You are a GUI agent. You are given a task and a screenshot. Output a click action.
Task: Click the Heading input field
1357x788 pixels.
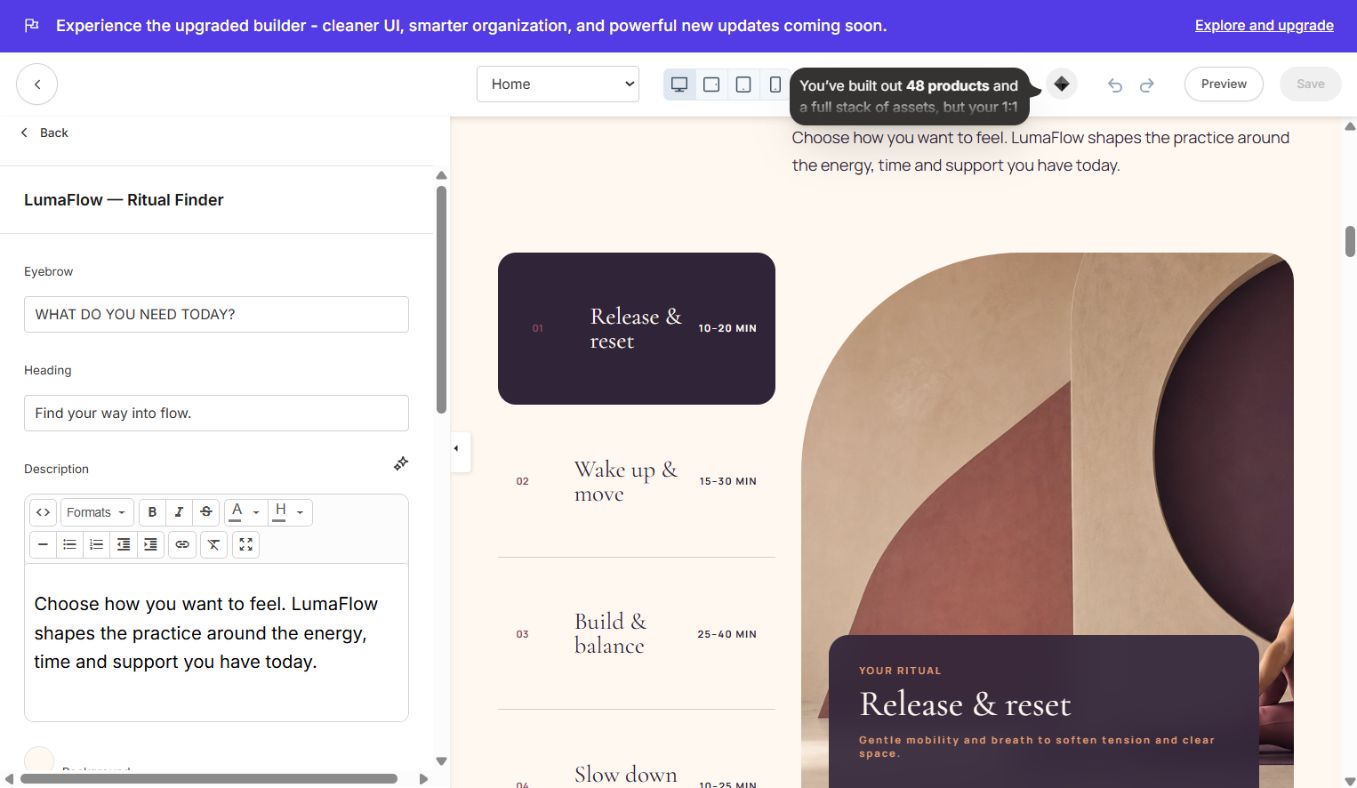216,413
